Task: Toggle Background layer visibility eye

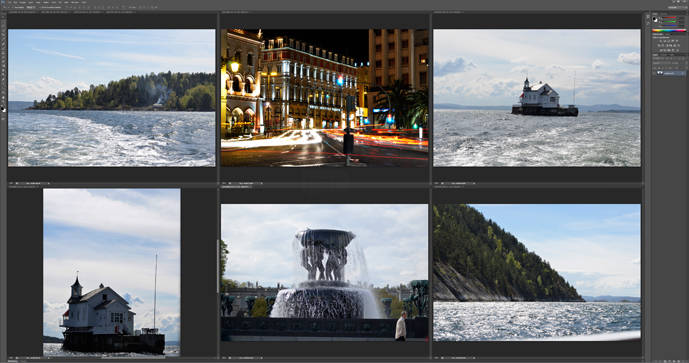Action: pyautogui.click(x=654, y=73)
